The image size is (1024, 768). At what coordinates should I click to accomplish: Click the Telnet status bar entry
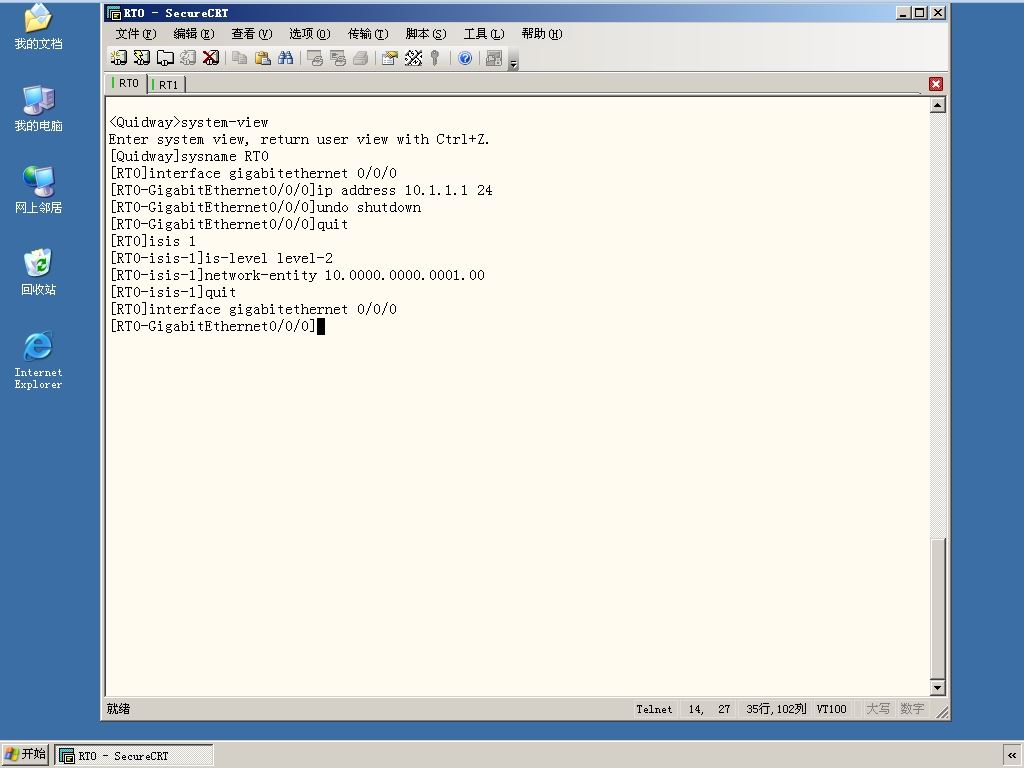[654, 709]
